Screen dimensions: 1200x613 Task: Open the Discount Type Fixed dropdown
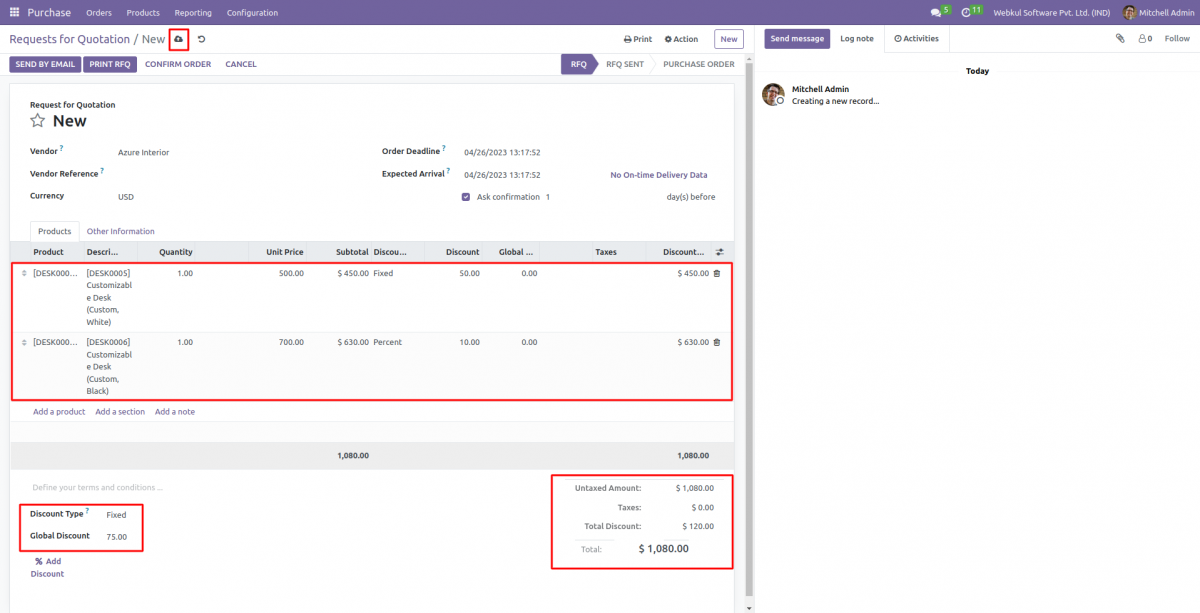click(x=116, y=514)
